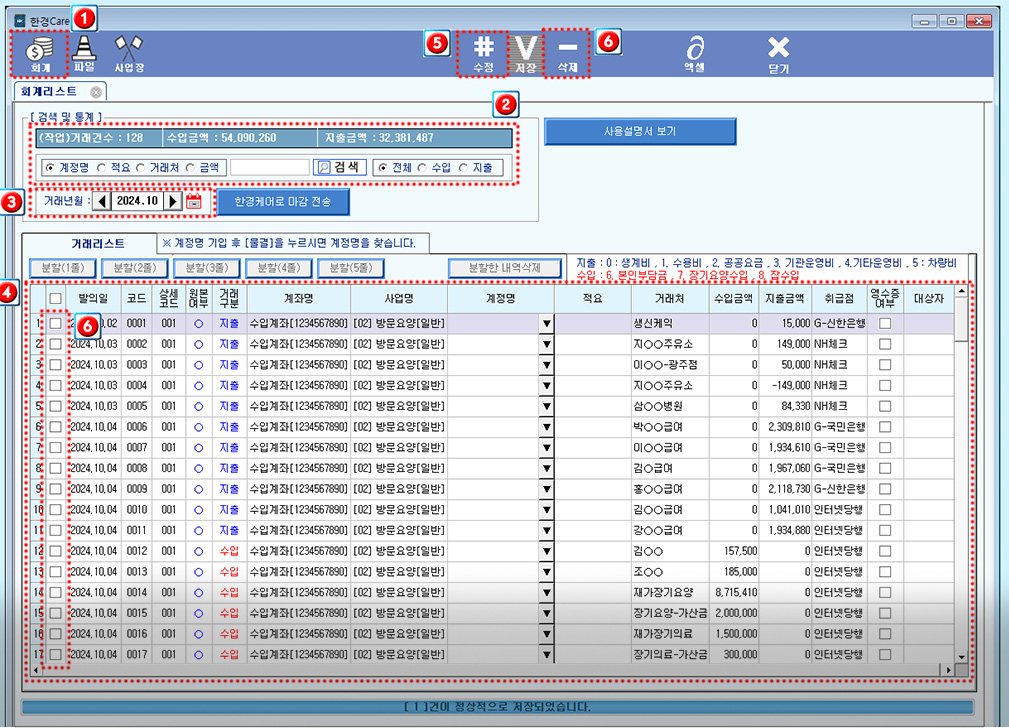Viewport: 1009px width, 728px height.
Task: Click the 분할(2줄) button
Action: click(134, 268)
